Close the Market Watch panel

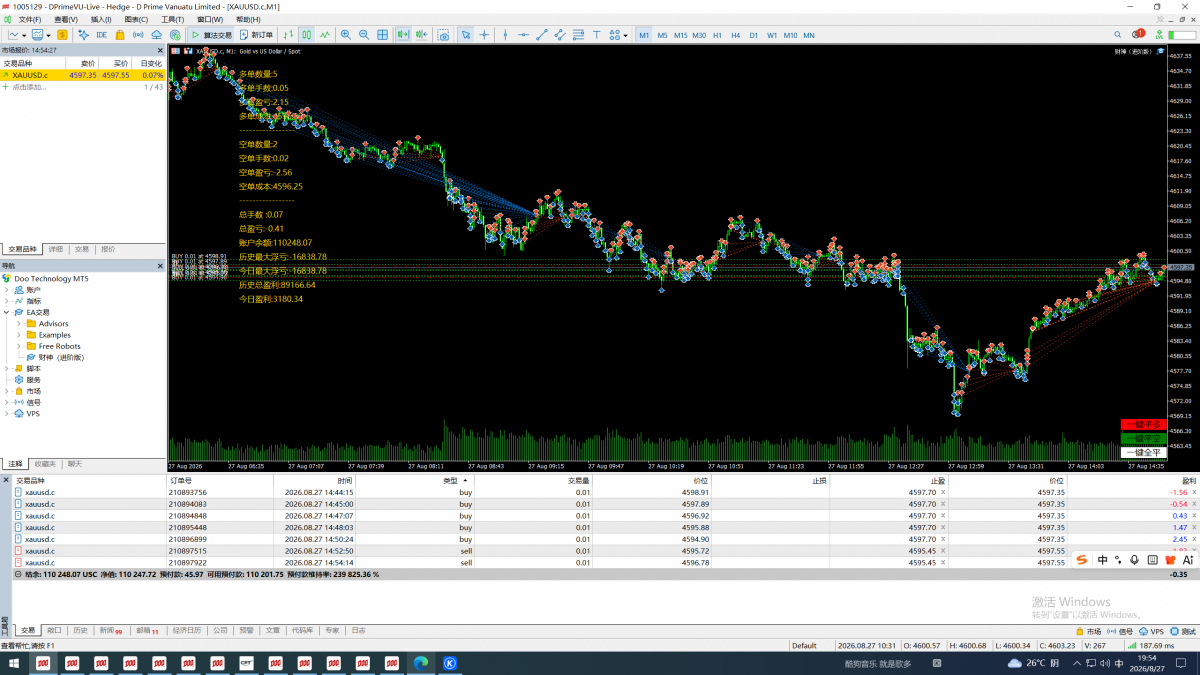click(160, 50)
